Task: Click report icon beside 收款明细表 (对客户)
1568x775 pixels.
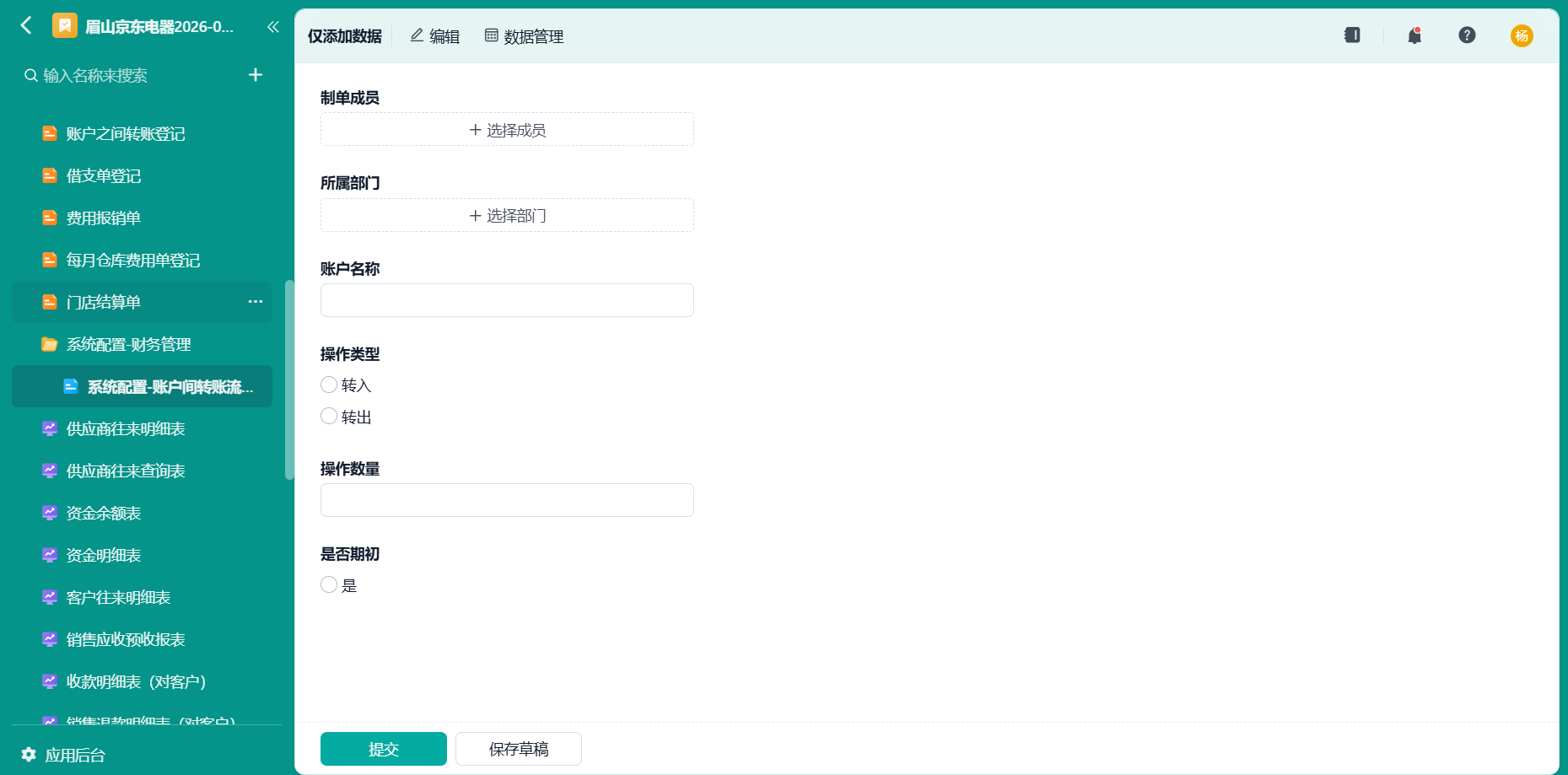Action: click(x=50, y=681)
